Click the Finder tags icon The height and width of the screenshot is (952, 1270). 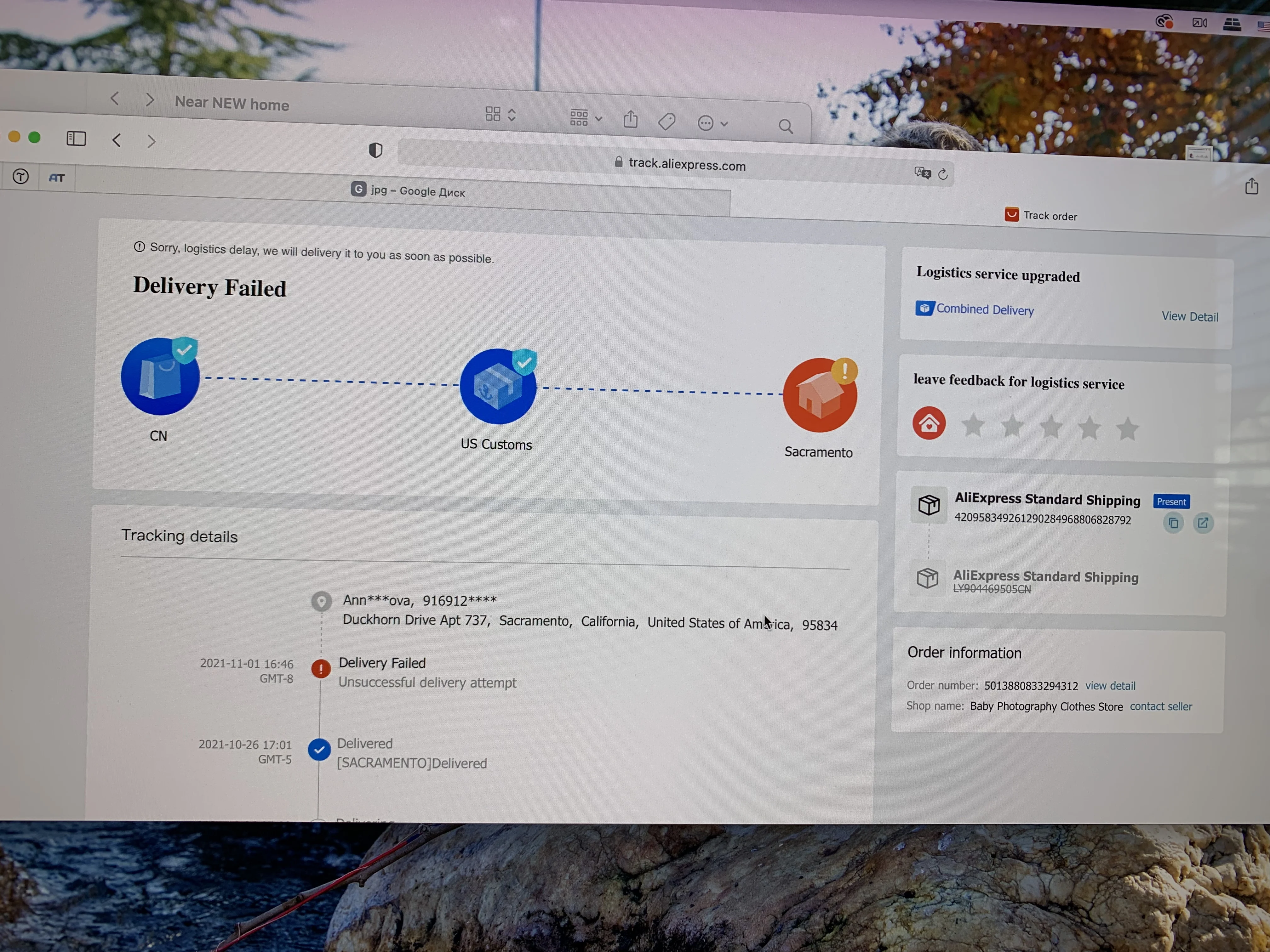point(666,121)
